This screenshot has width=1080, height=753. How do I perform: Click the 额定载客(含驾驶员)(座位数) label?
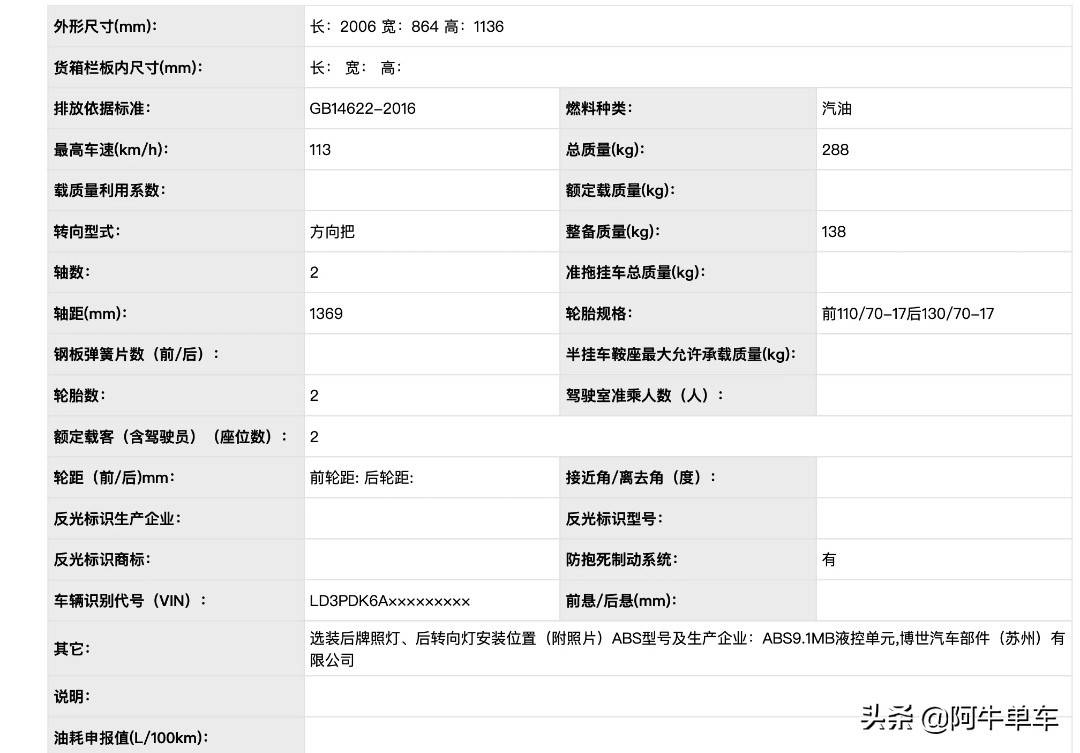(x=171, y=437)
